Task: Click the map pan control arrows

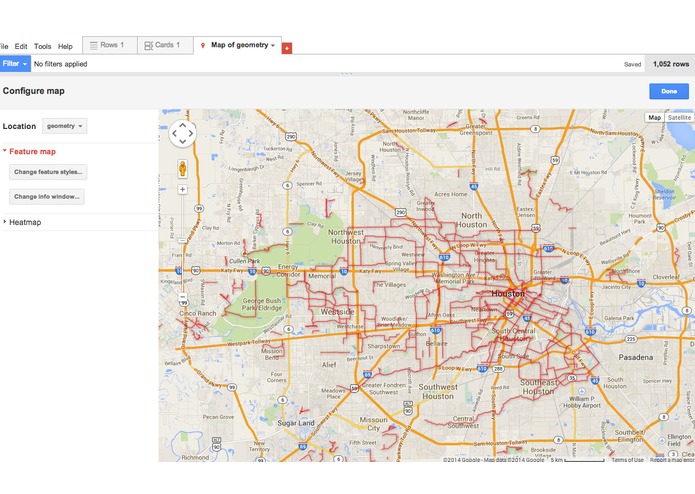Action: [182, 133]
